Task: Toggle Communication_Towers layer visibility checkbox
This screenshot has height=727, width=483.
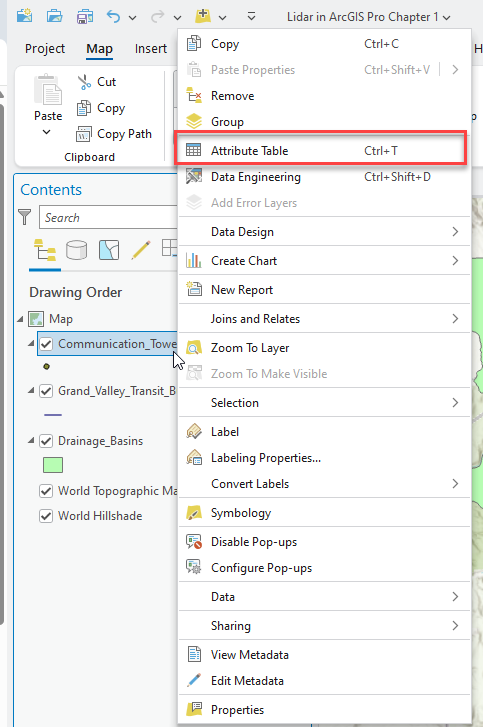Action: click(x=46, y=344)
